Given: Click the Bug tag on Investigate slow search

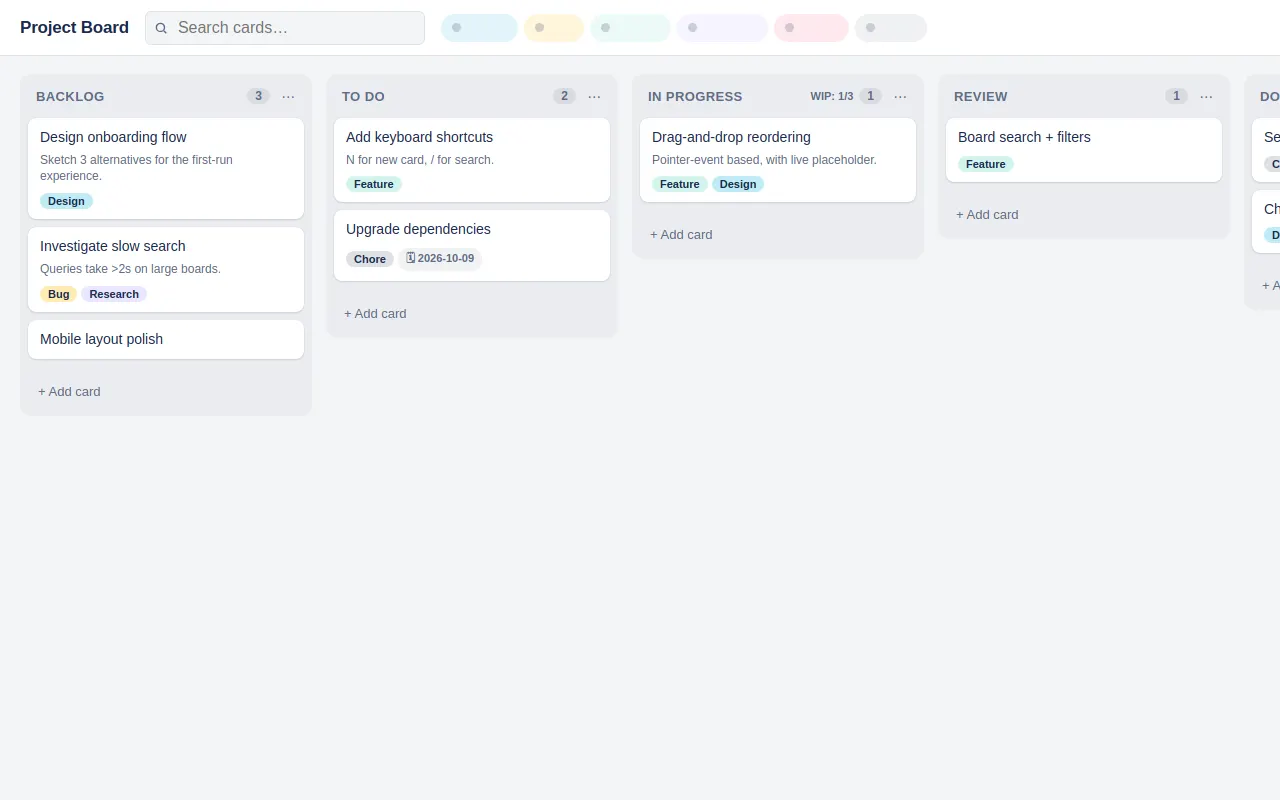Looking at the screenshot, I should [59, 294].
